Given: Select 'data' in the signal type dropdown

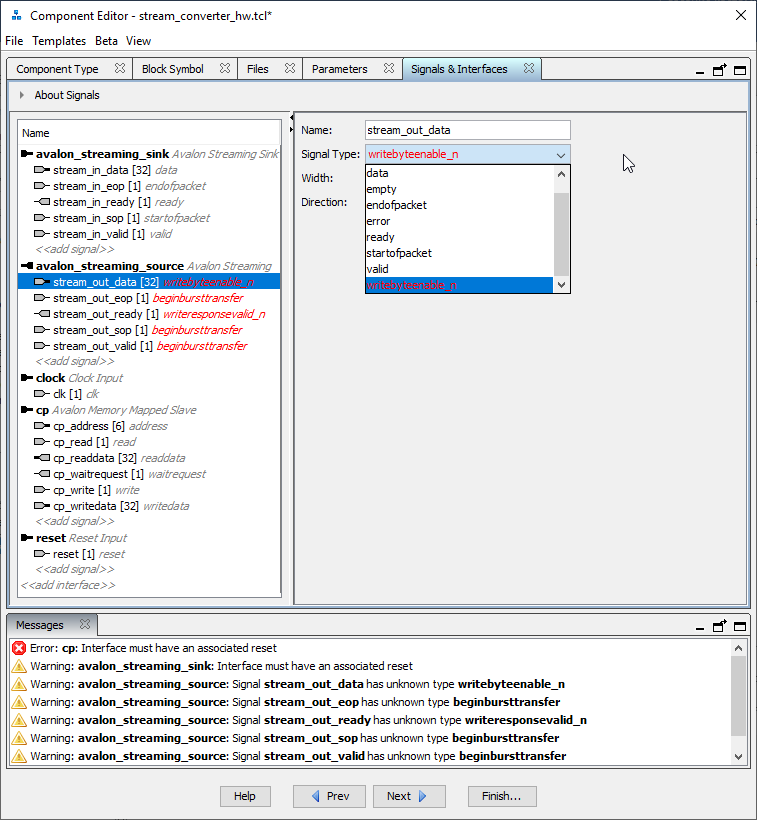Looking at the screenshot, I should [378, 173].
